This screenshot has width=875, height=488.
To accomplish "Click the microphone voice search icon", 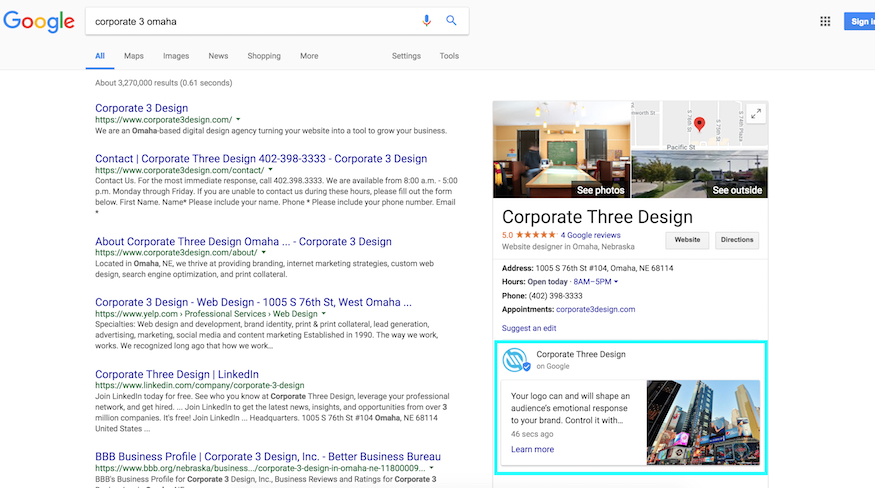I will coord(428,21).
